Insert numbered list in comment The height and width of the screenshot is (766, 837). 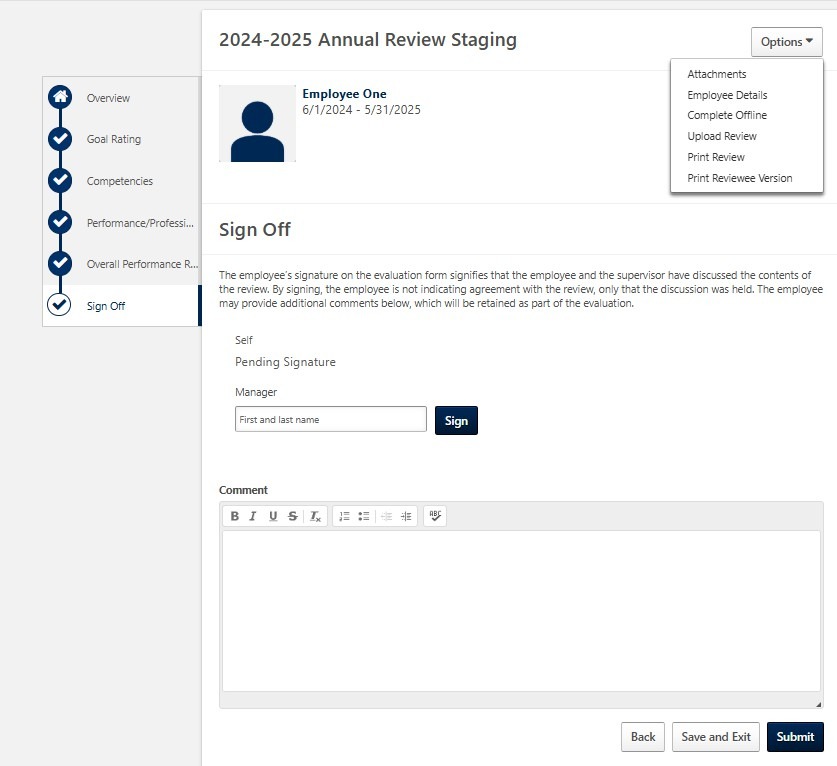[344, 516]
